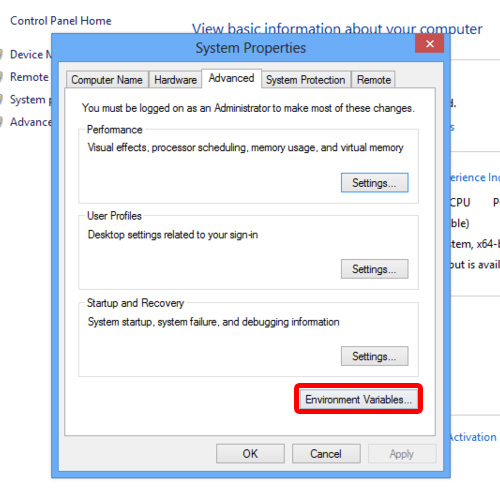The width and height of the screenshot is (500, 500).
Task: Cancel the System Properties dialog
Action: point(326,454)
